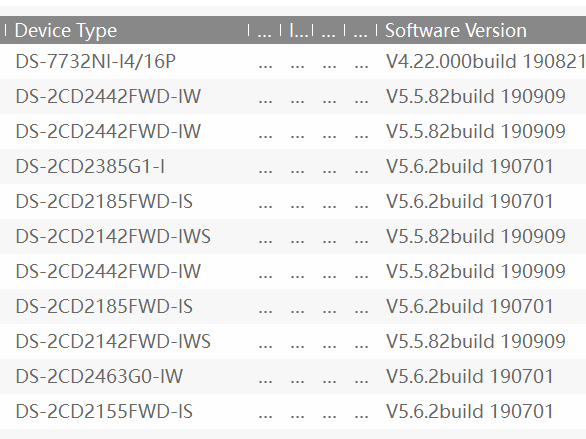Screen dimensions: 586x439
Task: Click column divider after Device Type header
Action: tap(248, 30)
